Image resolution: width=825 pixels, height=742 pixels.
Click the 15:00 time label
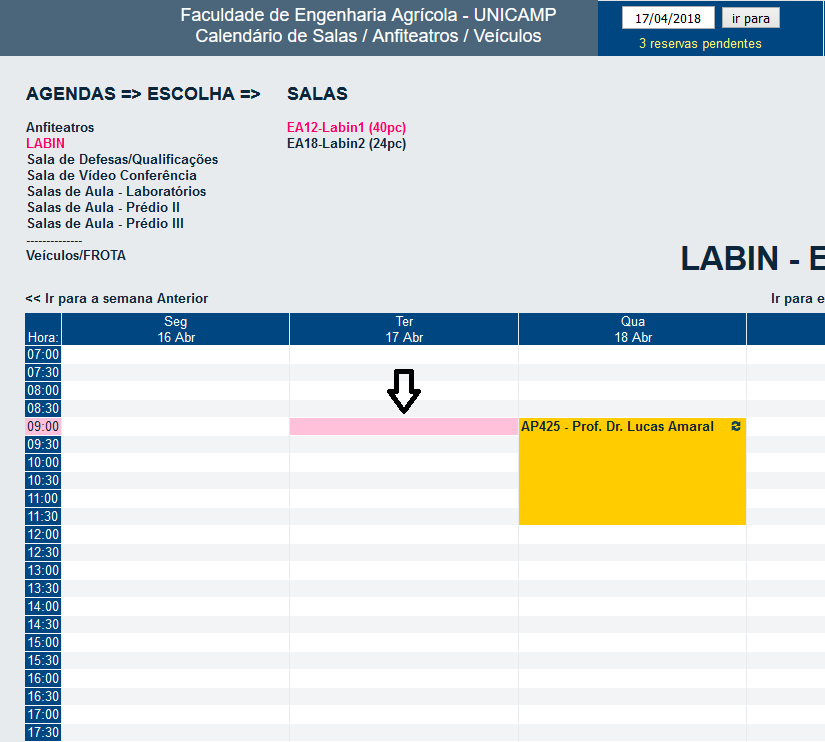(43, 643)
